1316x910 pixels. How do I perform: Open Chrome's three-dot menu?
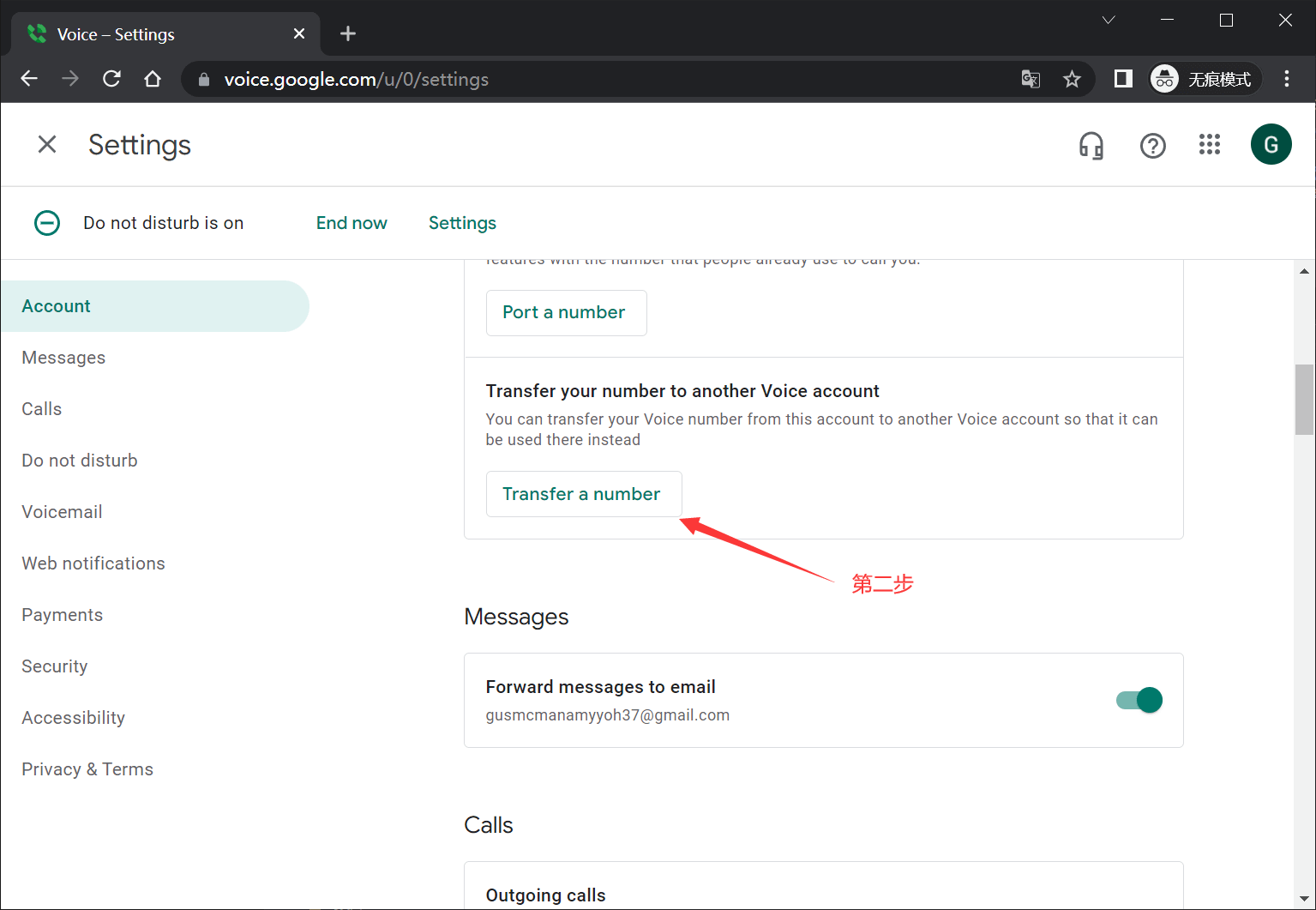[x=1286, y=79]
